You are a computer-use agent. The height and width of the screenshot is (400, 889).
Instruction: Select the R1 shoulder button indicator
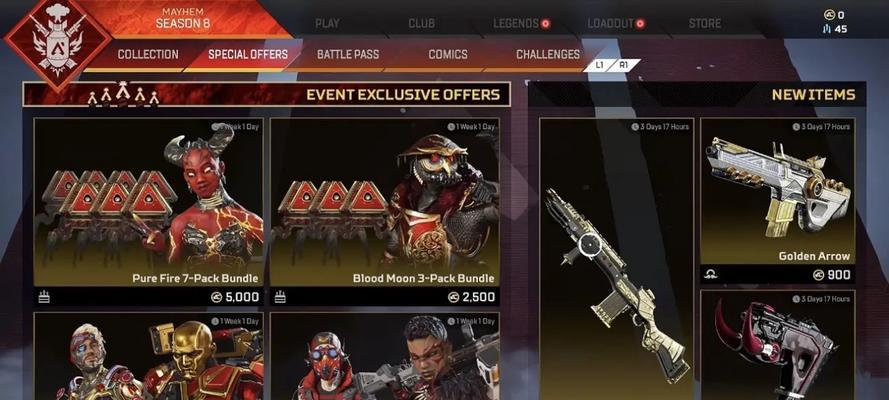[x=624, y=65]
